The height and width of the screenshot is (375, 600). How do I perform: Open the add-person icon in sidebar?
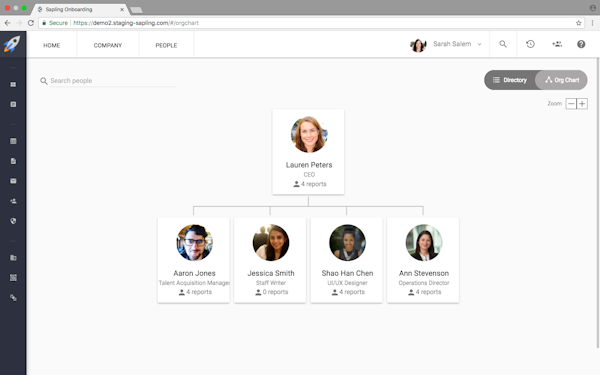13,201
